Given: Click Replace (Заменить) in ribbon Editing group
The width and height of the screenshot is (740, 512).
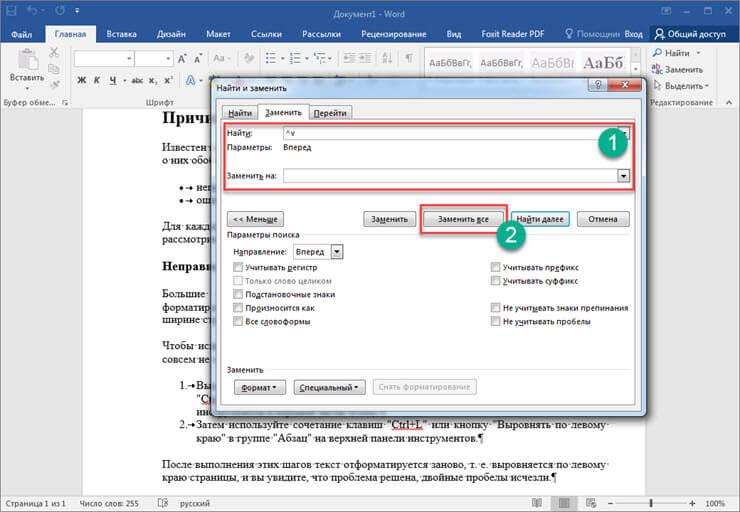Looking at the screenshot, I should click(677, 69).
